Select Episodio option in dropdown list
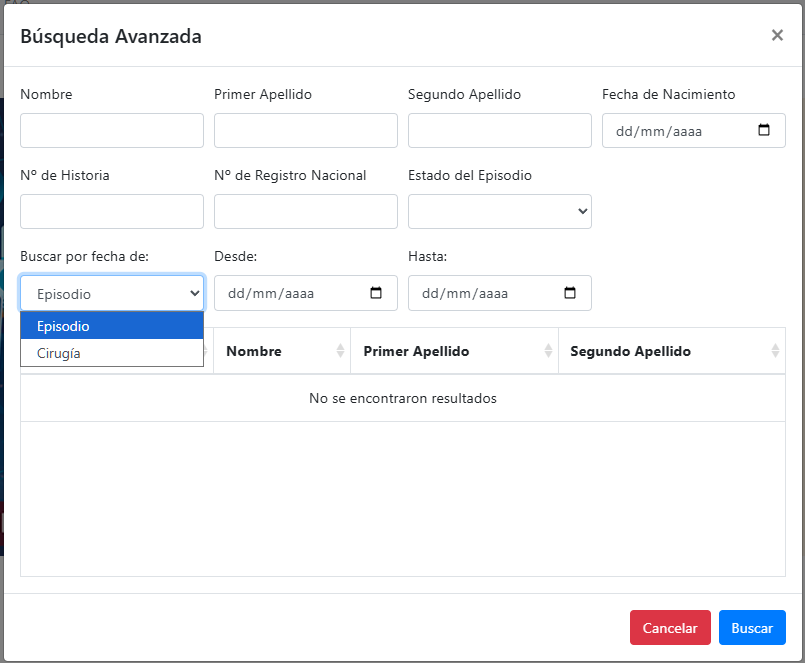The height and width of the screenshot is (663, 805). [112, 326]
